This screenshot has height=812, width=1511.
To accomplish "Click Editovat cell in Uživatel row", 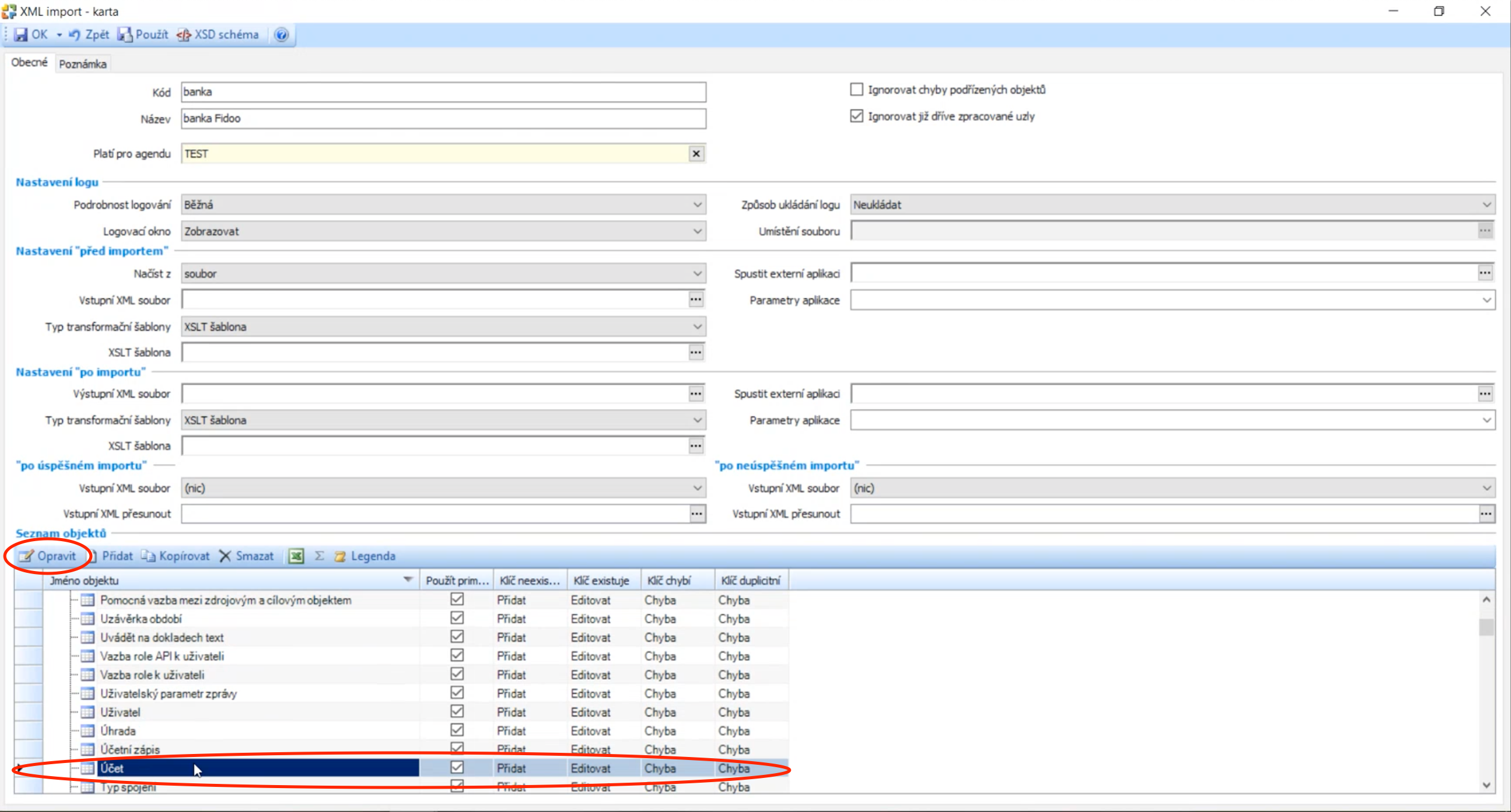I will (604, 712).
